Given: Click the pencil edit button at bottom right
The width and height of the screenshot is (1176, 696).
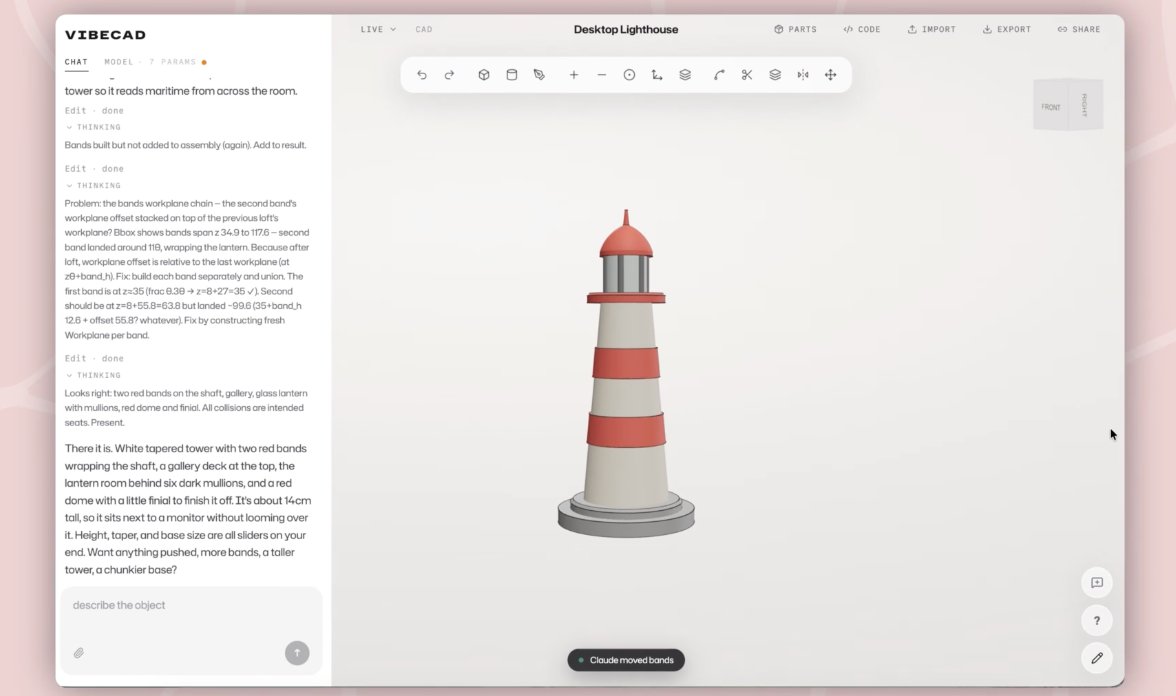Looking at the screenshot, I should 1096,658.
